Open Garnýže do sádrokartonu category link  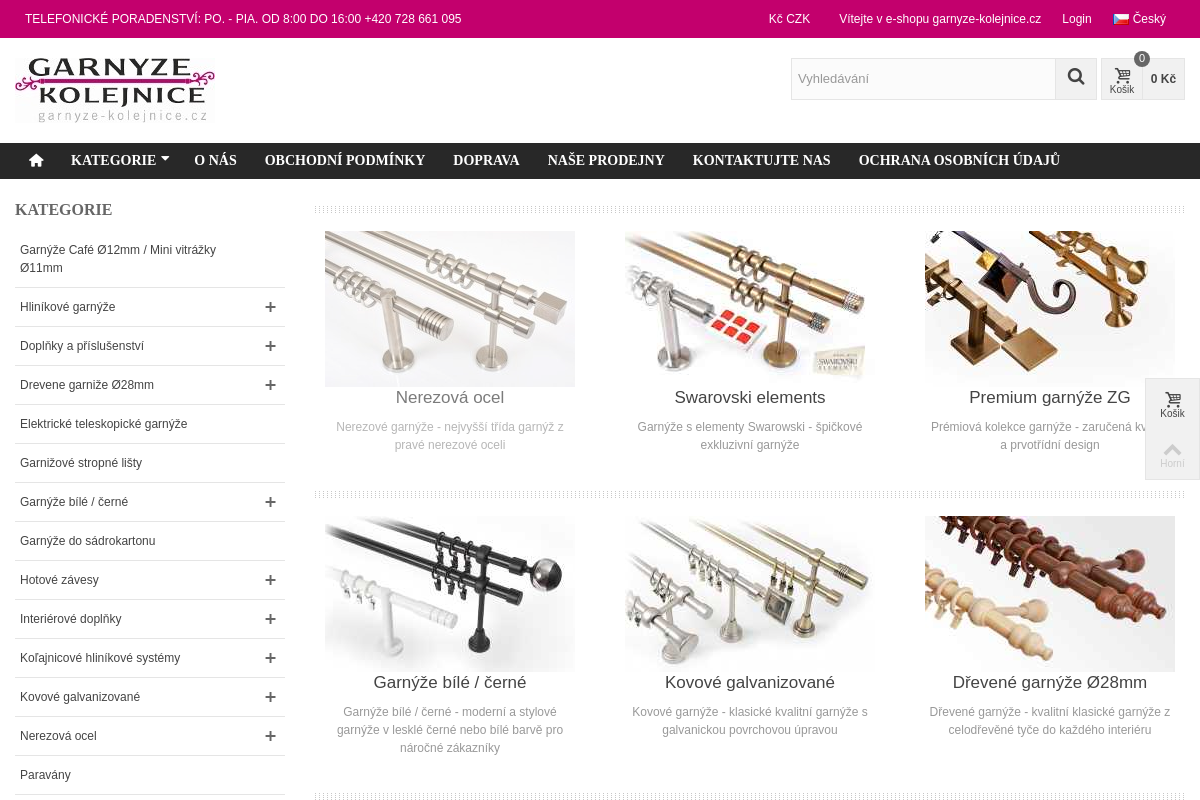click(x=88, y=541)
